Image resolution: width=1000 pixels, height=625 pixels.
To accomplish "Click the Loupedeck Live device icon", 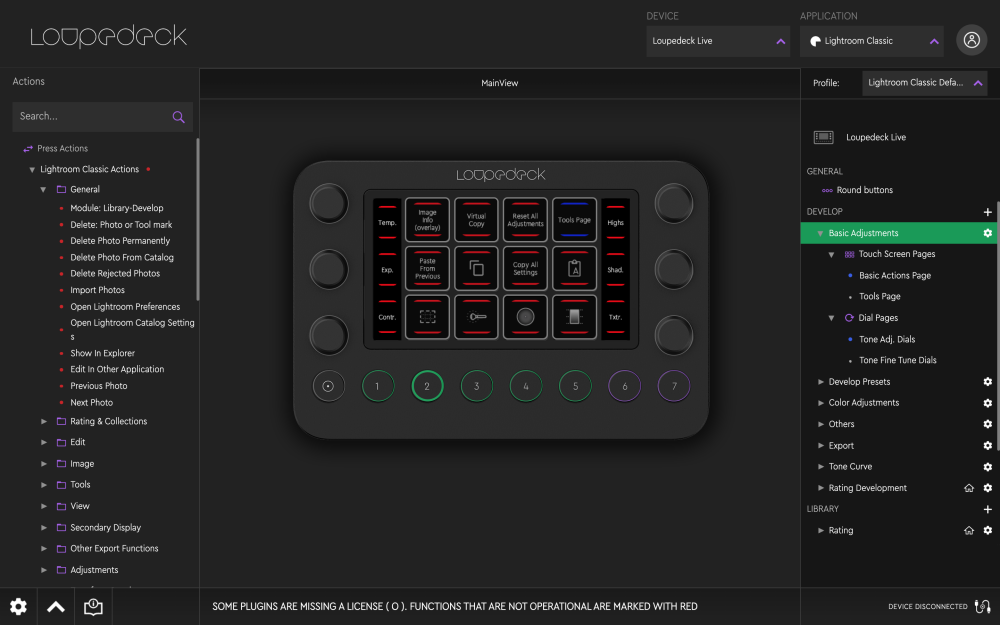I will click(x=823, y=137).
